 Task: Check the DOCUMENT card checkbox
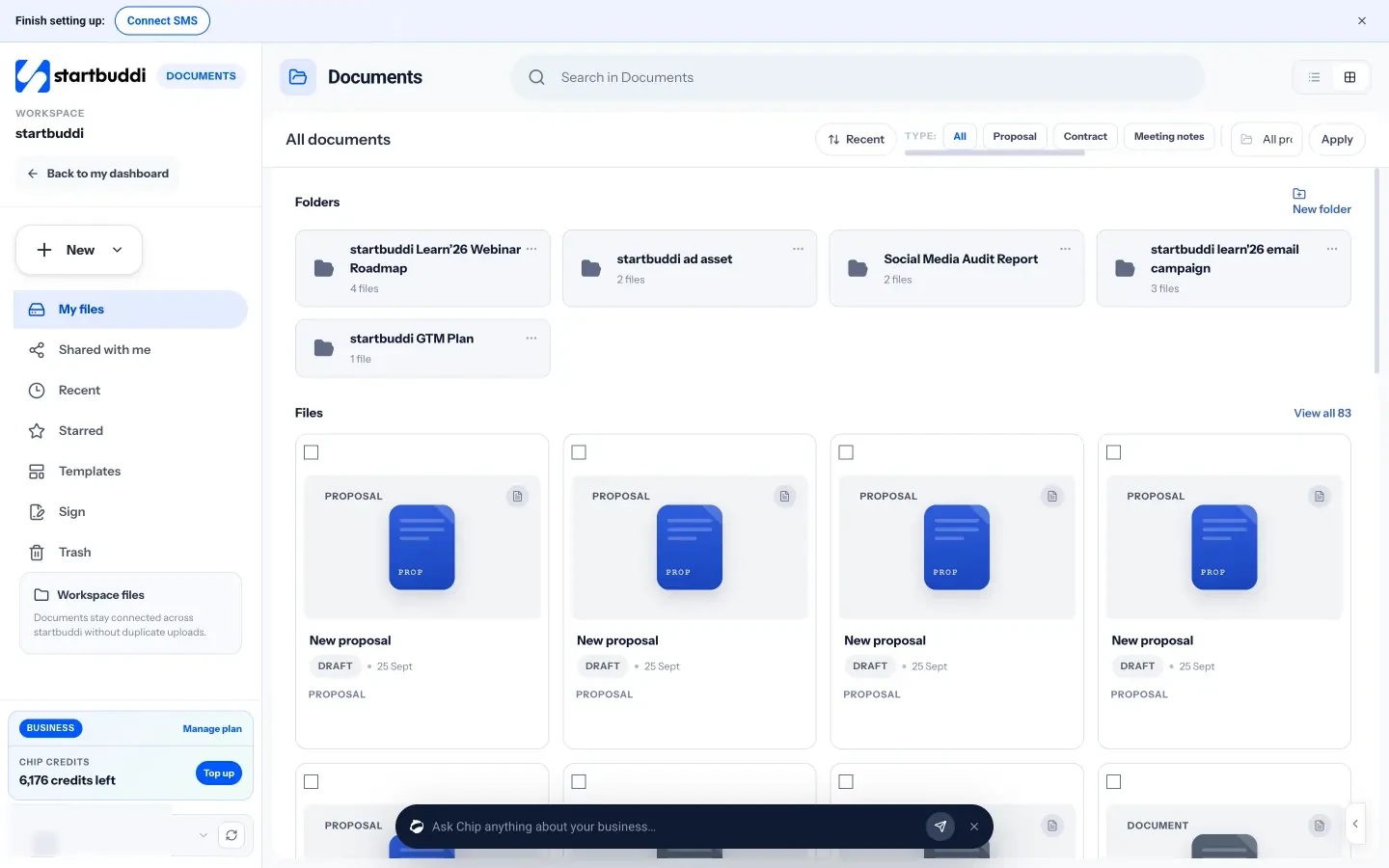[x=1113, y=782]
